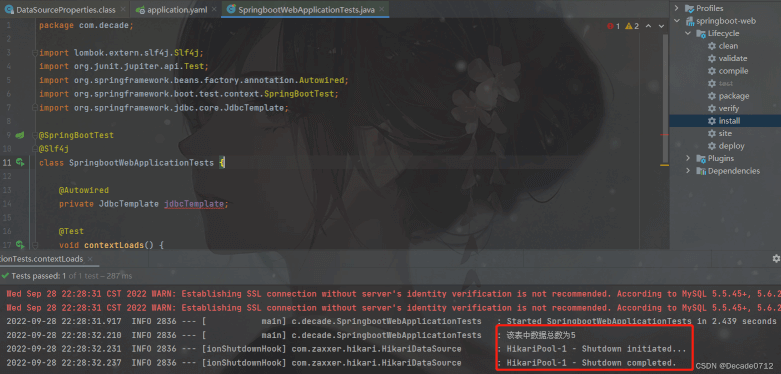Run contextLoads from line 17 gutter icon

tap(19, 245)
